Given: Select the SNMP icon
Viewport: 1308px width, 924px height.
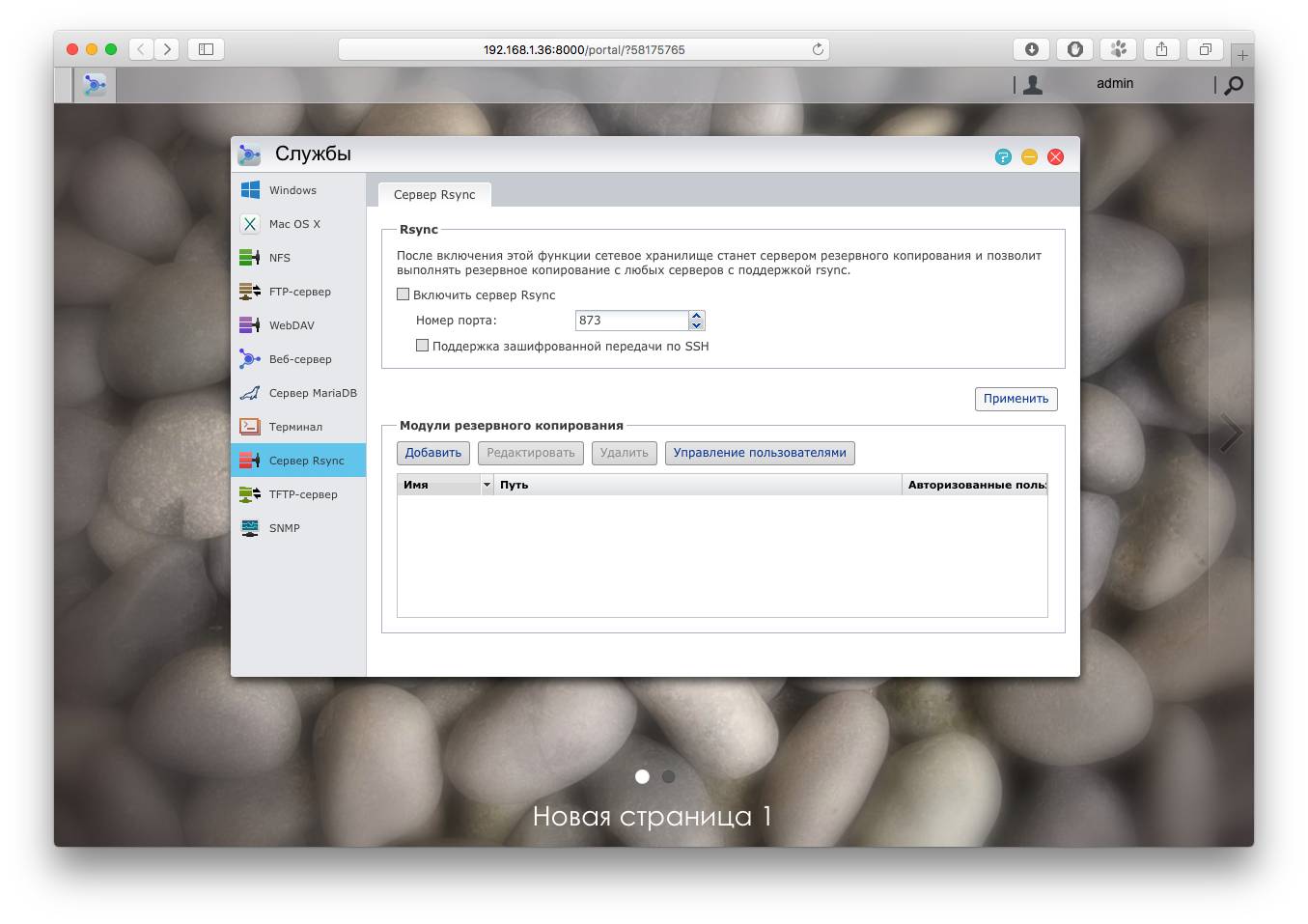Looking at the screenshot, I should coord(250,528).
